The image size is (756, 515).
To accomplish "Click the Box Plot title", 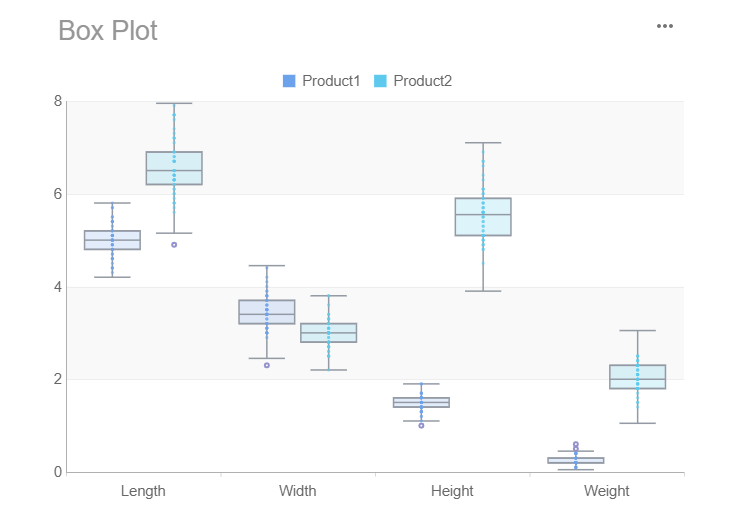I will 108,30.
